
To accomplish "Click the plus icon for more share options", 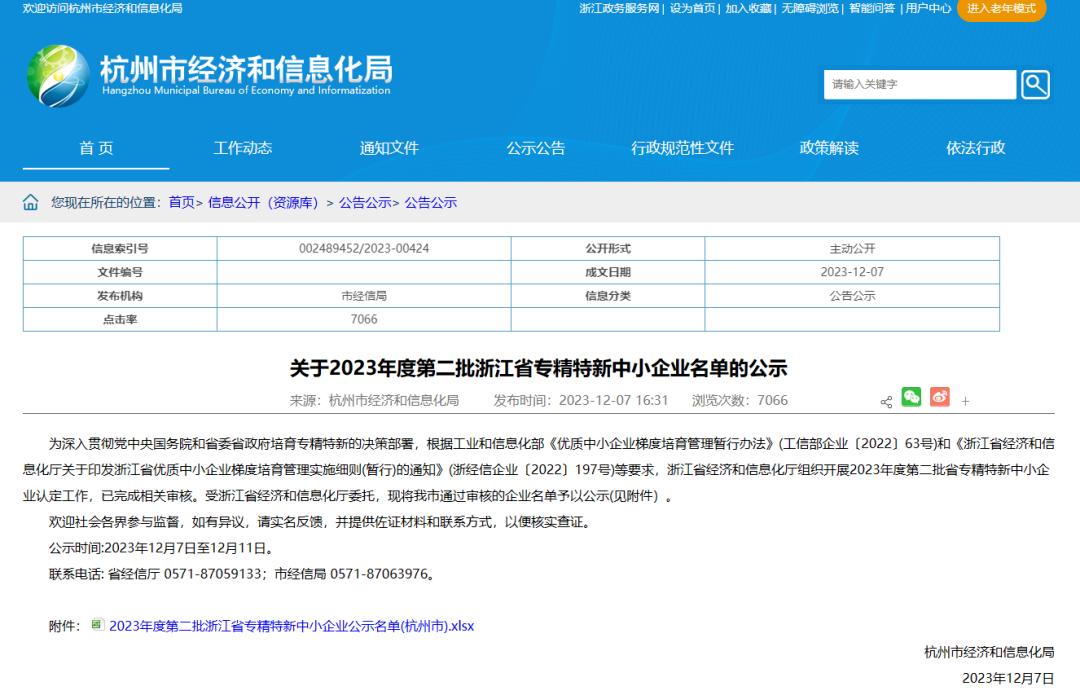I will tap(964, 400).
